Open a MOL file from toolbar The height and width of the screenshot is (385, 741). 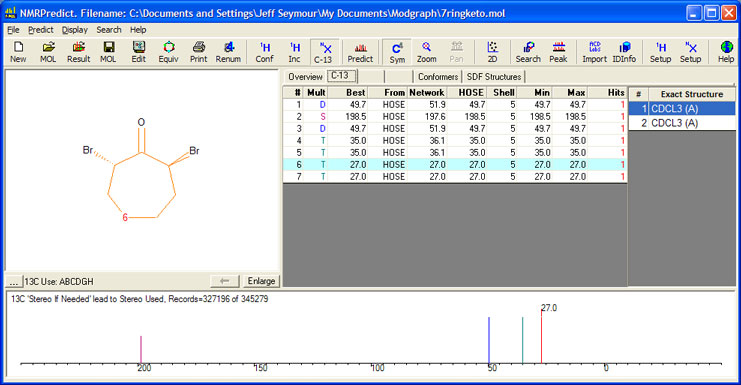click(48, 52)
